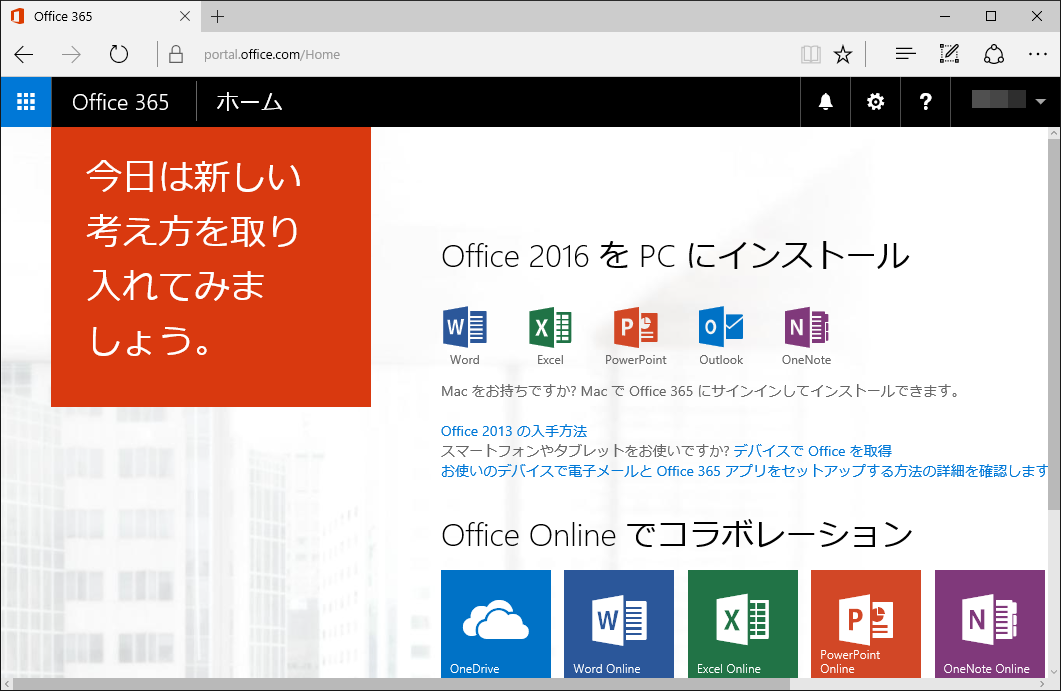Viewport: 1061px width, 691px height.
Task: Go forward with the browser forward arrow
Action: 71,54
